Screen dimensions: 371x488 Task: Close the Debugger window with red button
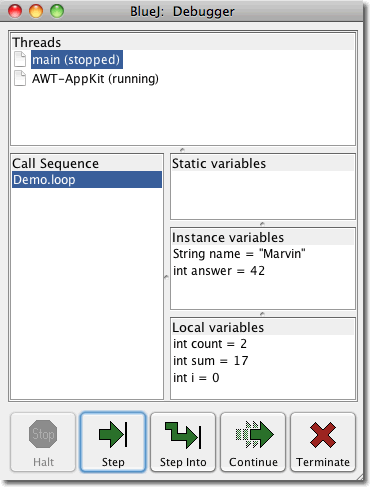coord(15,11)
